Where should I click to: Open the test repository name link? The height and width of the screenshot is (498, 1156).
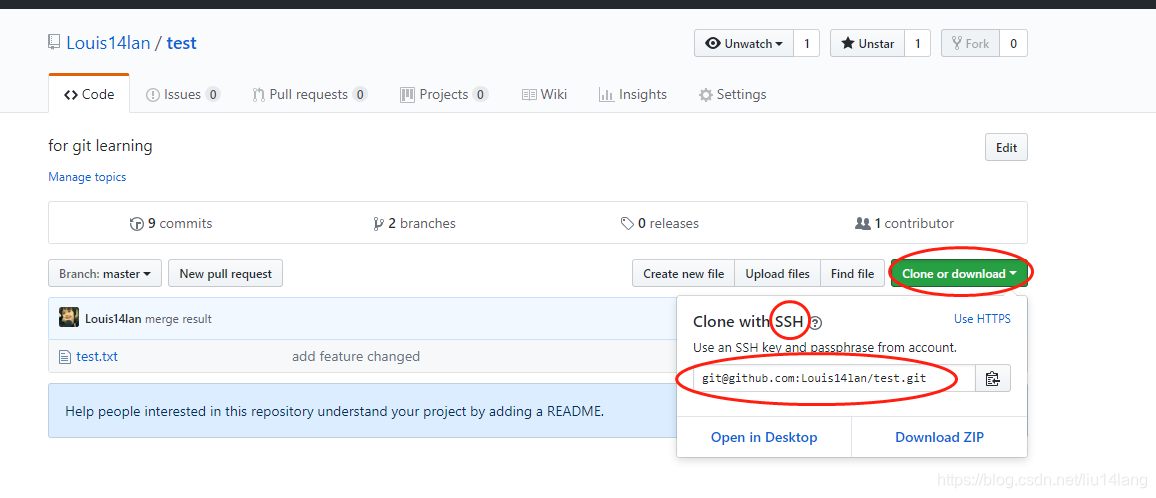click(181, 43)
